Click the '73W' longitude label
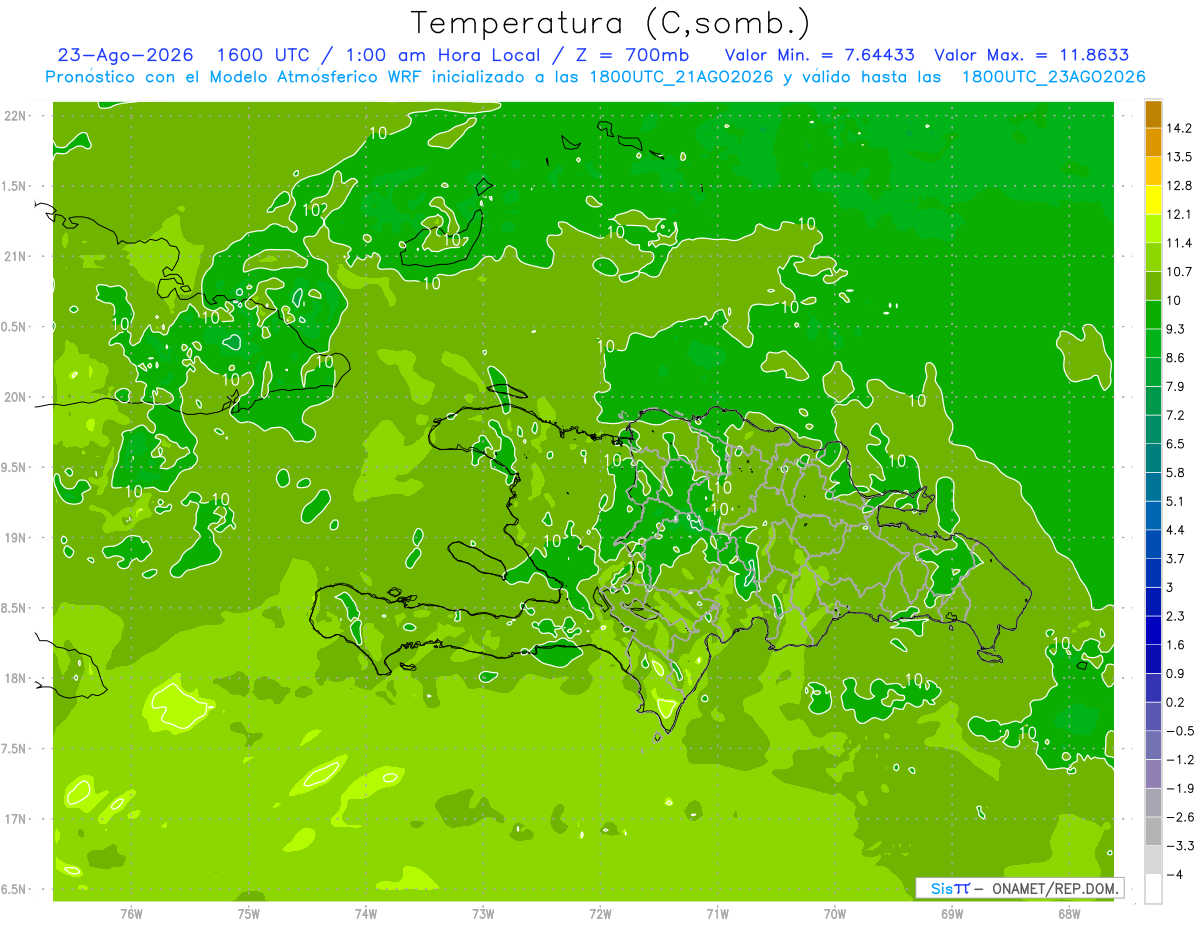The image size is (1200, 927). click(483, 913)
